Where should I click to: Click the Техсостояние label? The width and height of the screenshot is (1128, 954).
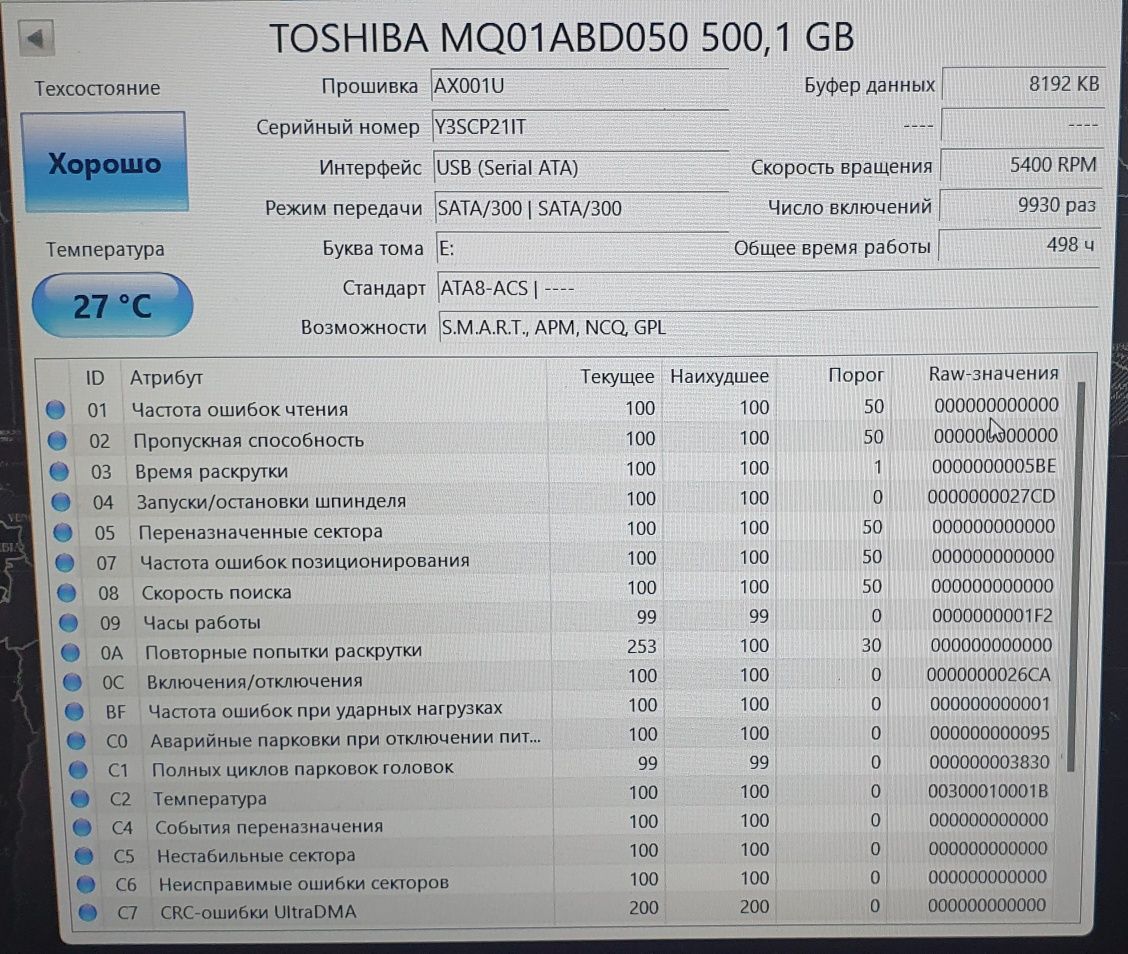click(98, 88)
